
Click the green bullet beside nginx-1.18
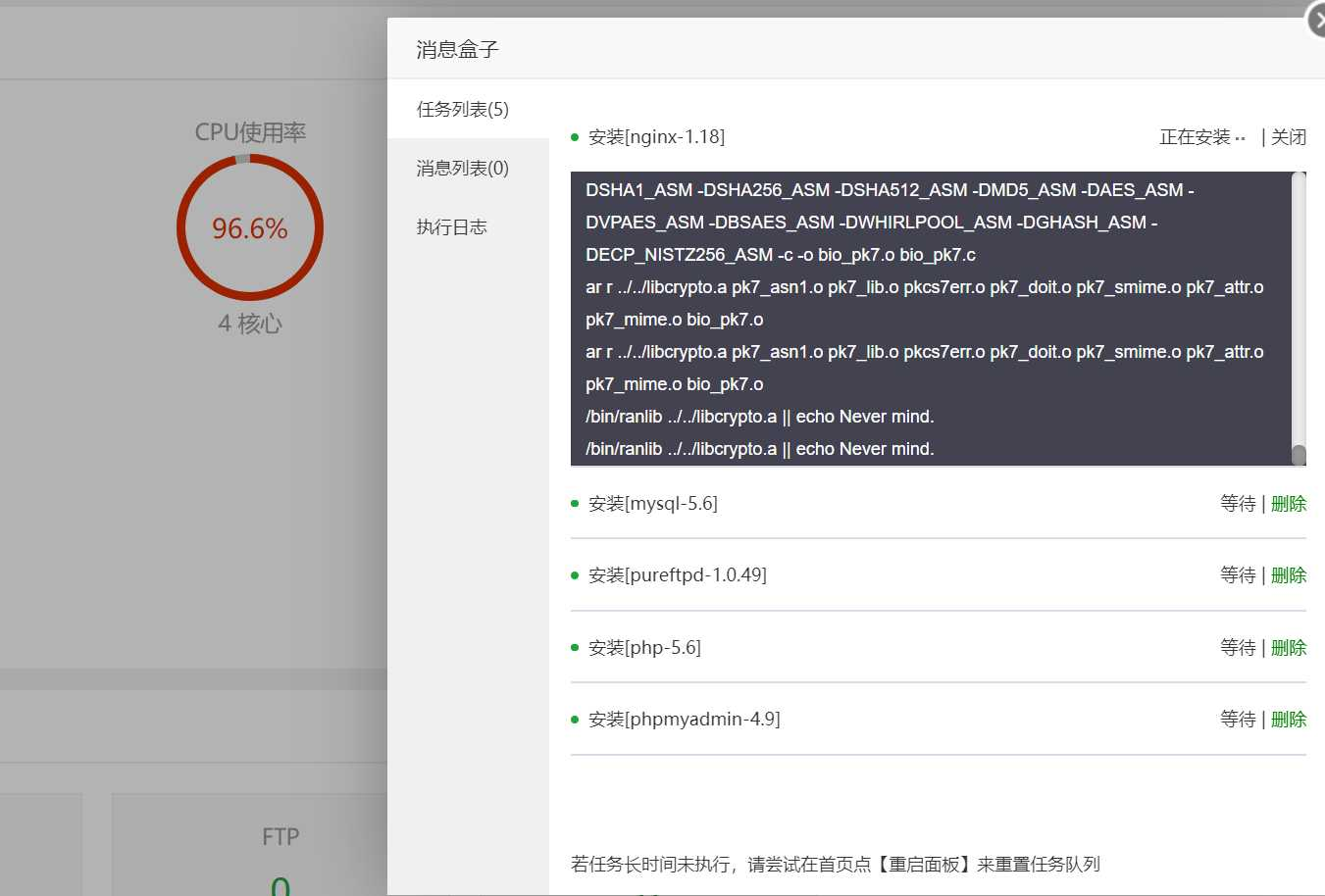[575, 137]
